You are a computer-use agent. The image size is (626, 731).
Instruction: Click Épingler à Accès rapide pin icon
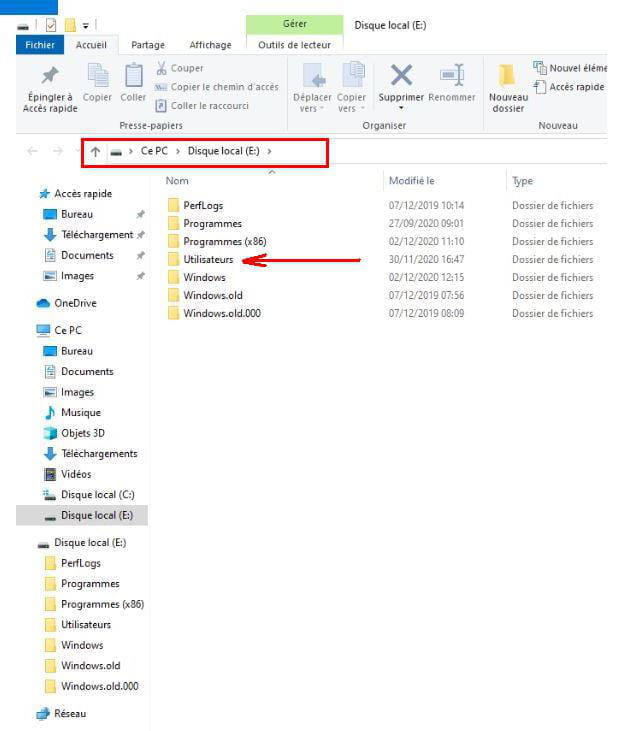50,76
